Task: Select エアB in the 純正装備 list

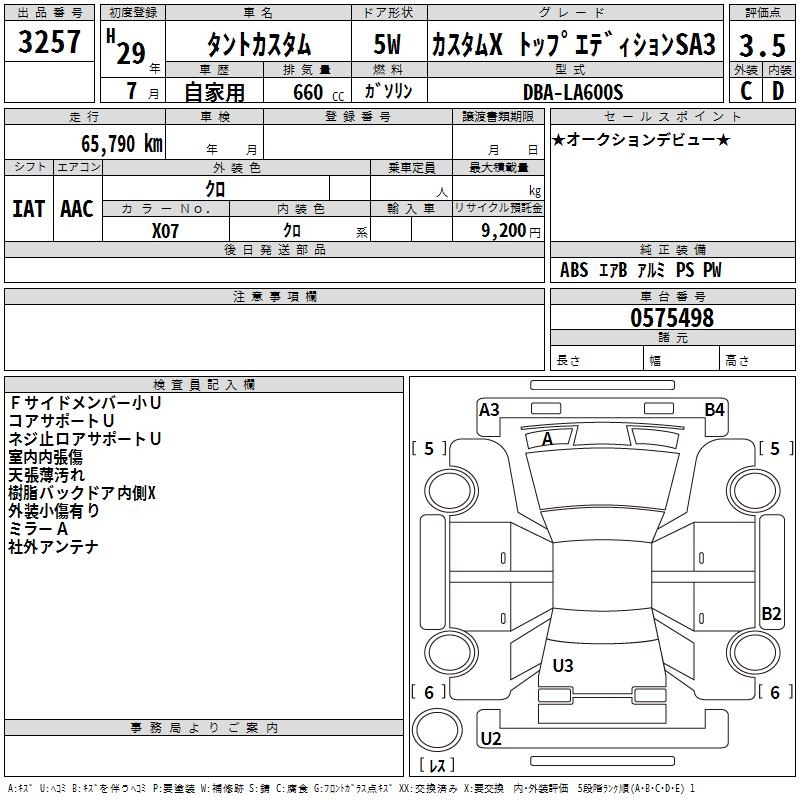Action: (613, 270)
